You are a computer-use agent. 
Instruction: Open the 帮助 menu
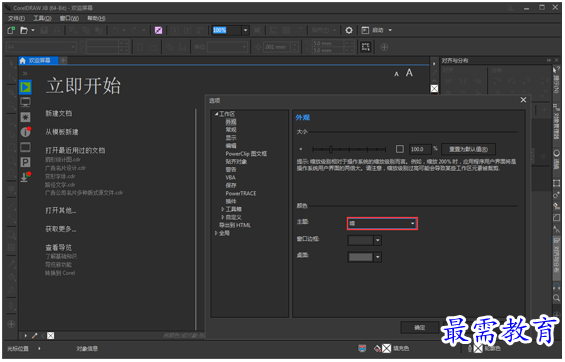coord(96,18)
